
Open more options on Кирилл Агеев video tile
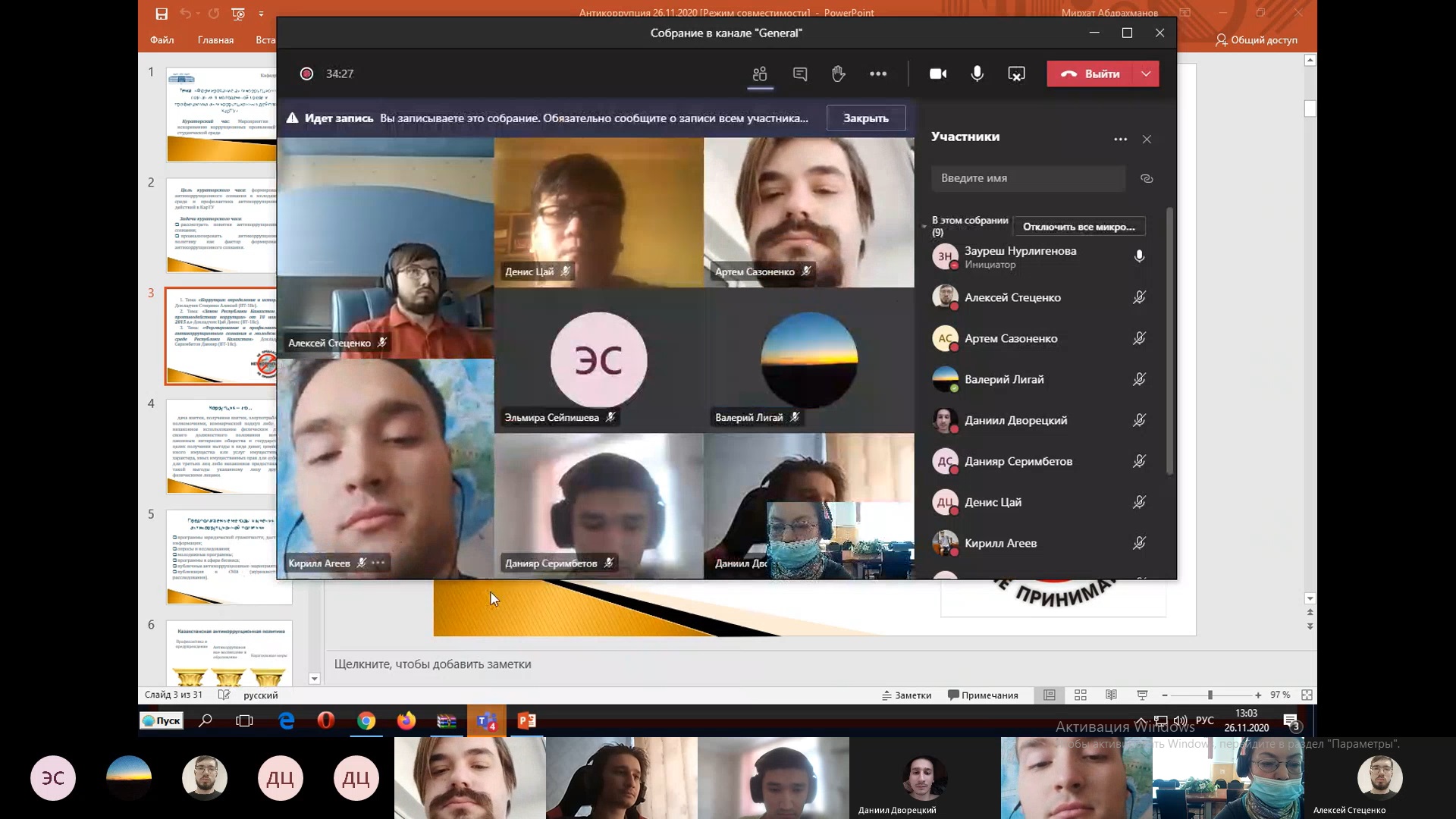tap(378, 563)
